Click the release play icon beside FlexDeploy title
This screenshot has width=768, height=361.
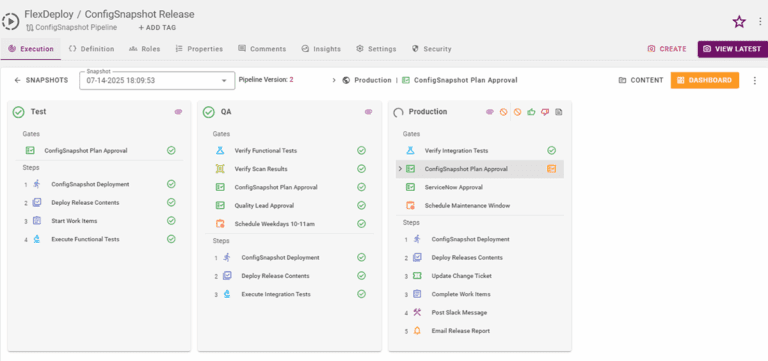11,22
